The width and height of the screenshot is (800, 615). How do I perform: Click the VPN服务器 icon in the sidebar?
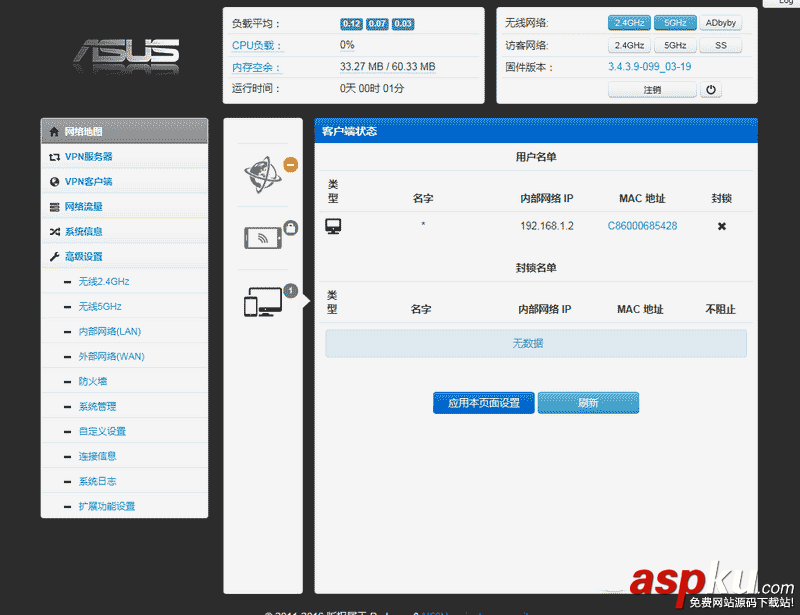click(54, 156)
